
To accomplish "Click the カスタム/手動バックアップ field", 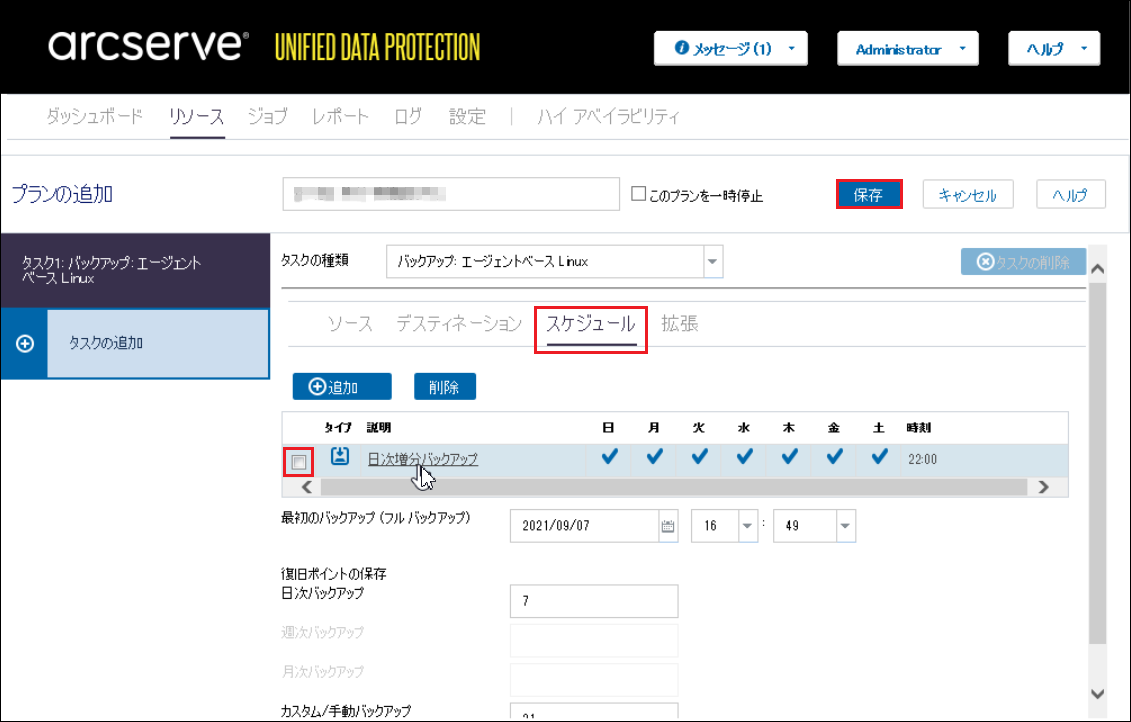I will 594,712.
